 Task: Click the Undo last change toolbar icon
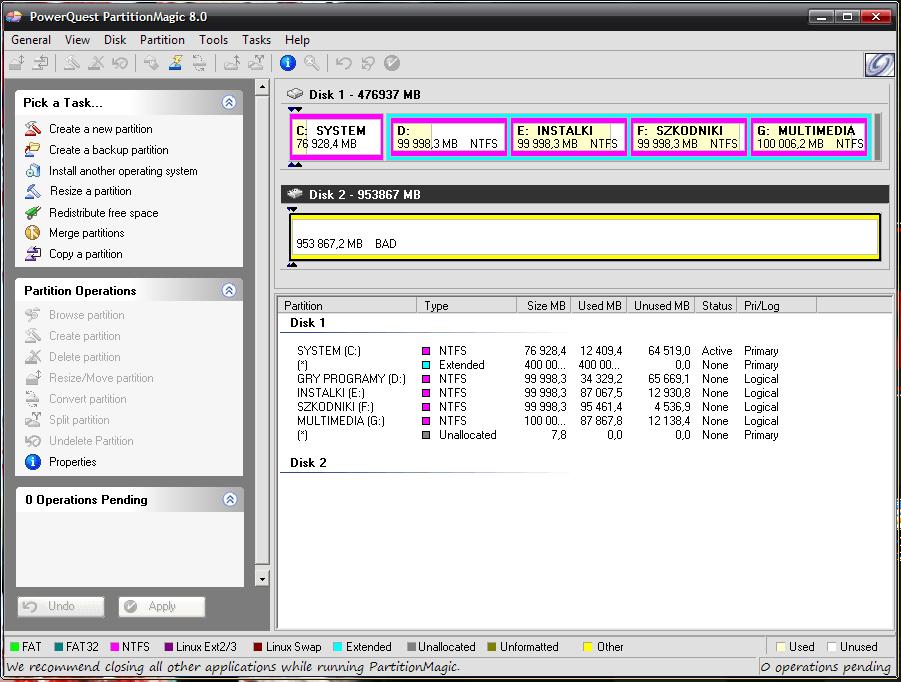[344, 63]
